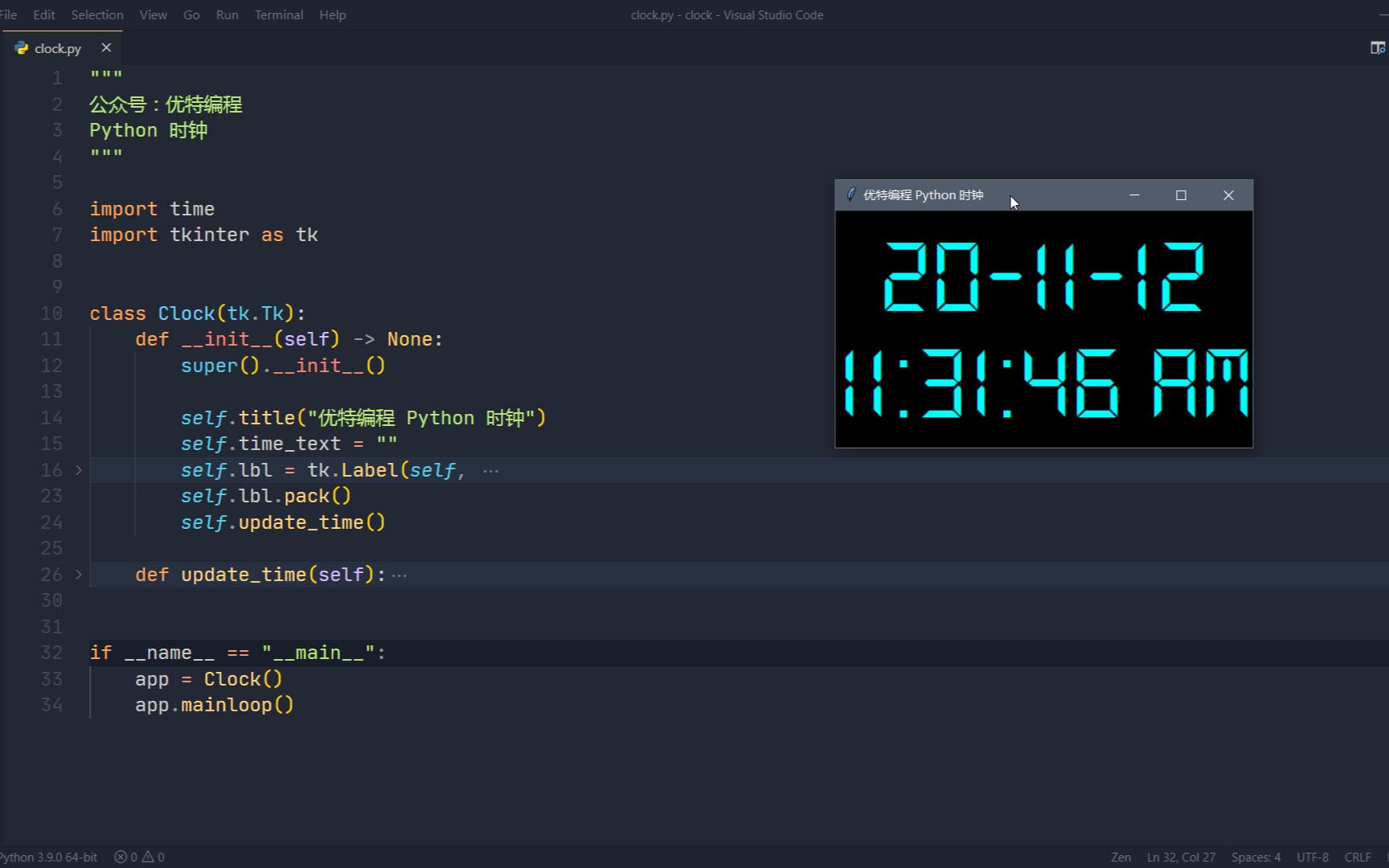Expand the folded tk.Label block at line 16
Viewport: 1389px width, 868px height.
[79, 469]
